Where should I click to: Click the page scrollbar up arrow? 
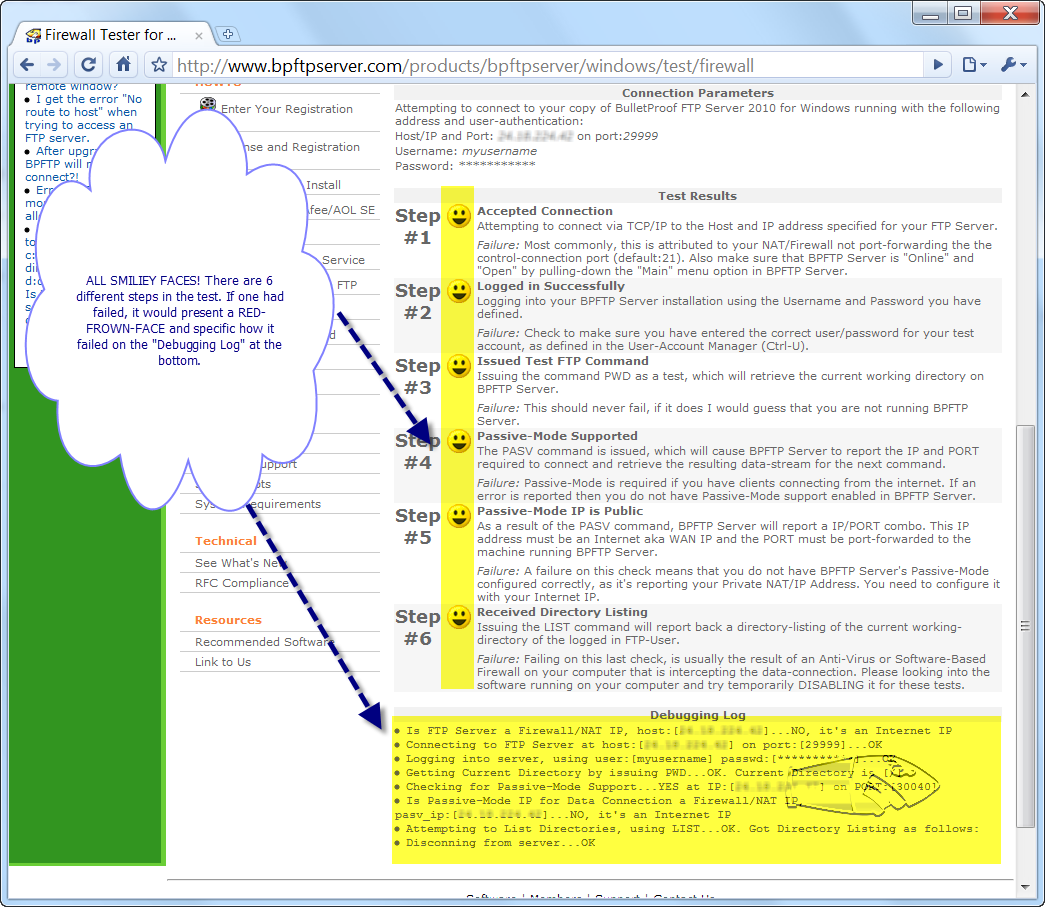[x=1025, y=94]
